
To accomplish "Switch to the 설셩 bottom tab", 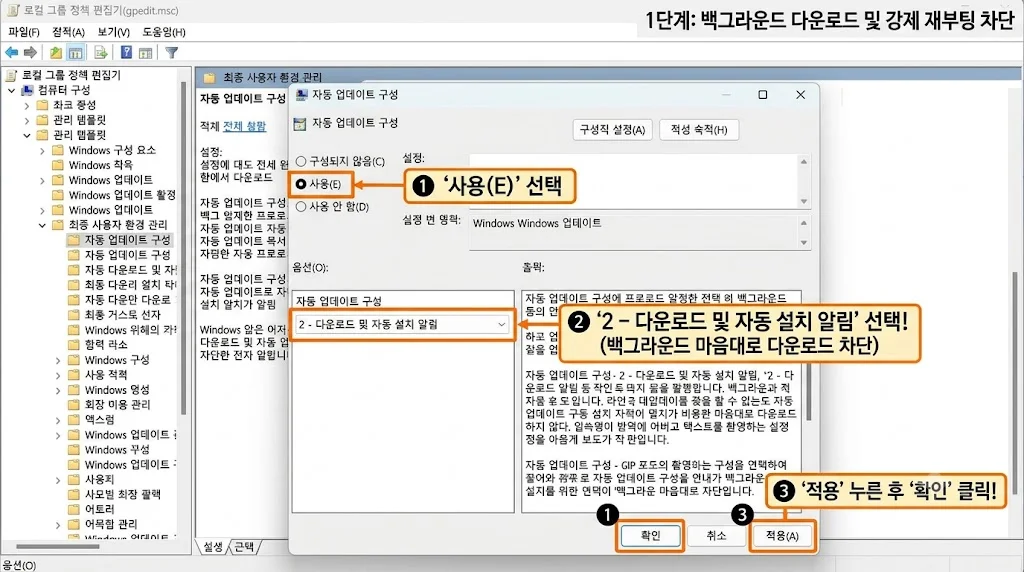I will [x=213, y=547].
